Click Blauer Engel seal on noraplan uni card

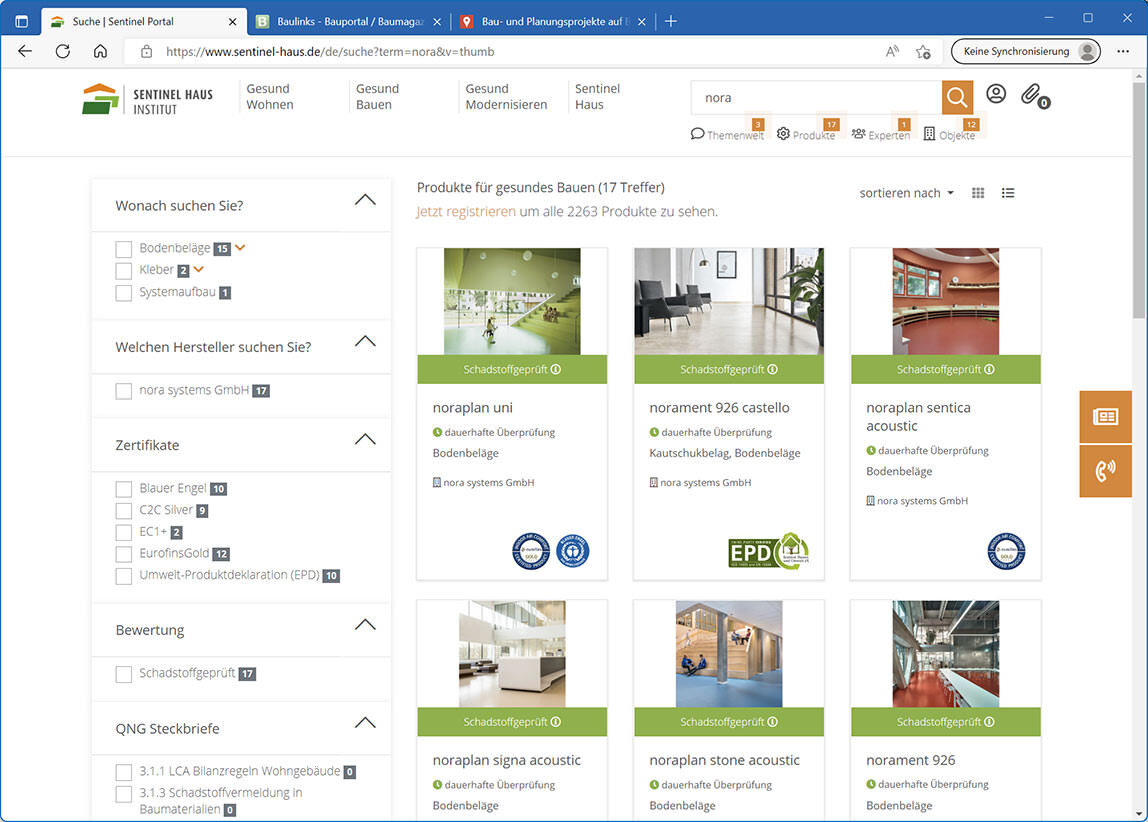(x=573, y=551)
